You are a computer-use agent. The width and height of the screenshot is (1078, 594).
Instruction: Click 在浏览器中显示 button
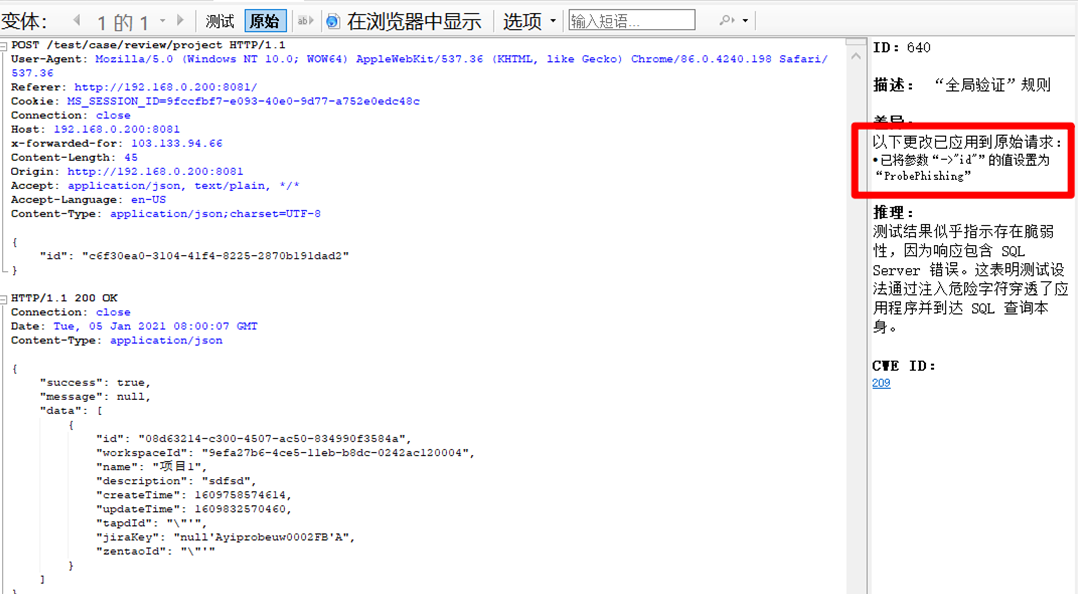[x=414, y=21]
